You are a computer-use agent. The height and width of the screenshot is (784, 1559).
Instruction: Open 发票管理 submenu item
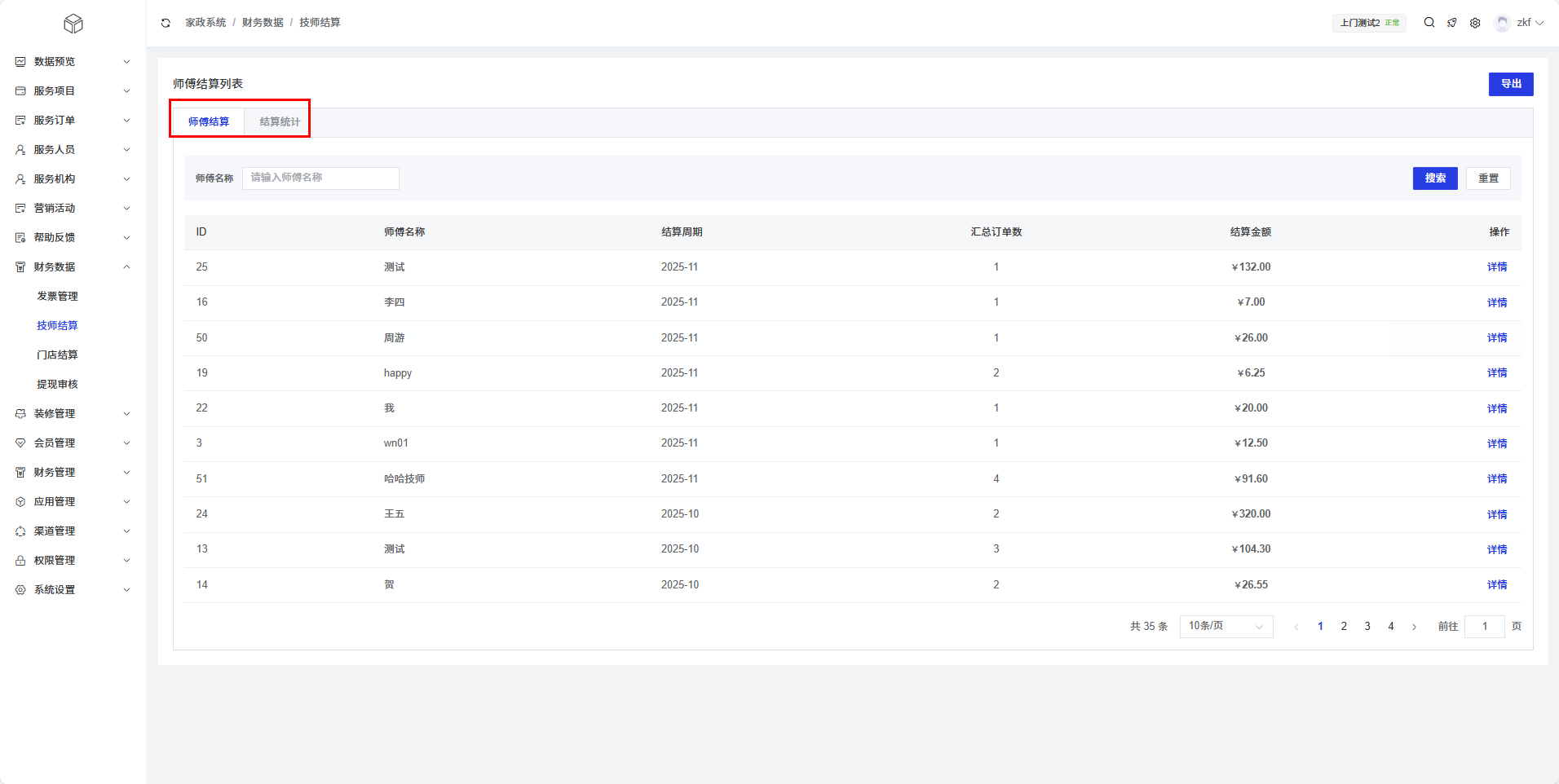(x=57, y=297)
